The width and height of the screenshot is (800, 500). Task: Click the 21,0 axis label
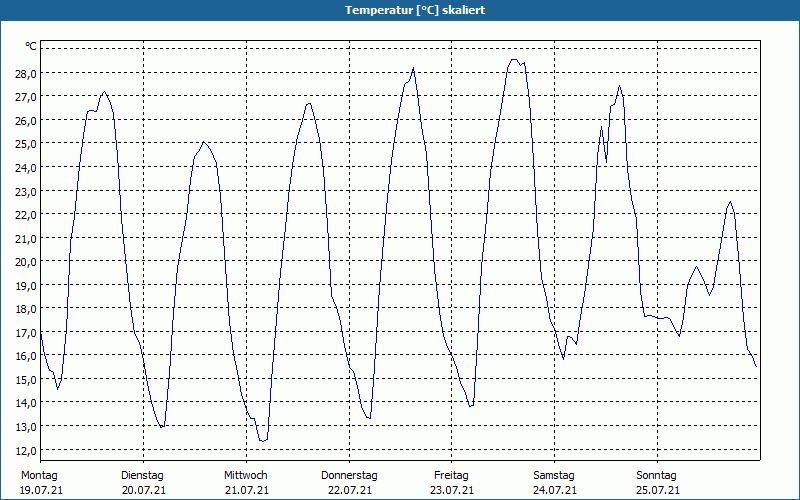(26, 238)
